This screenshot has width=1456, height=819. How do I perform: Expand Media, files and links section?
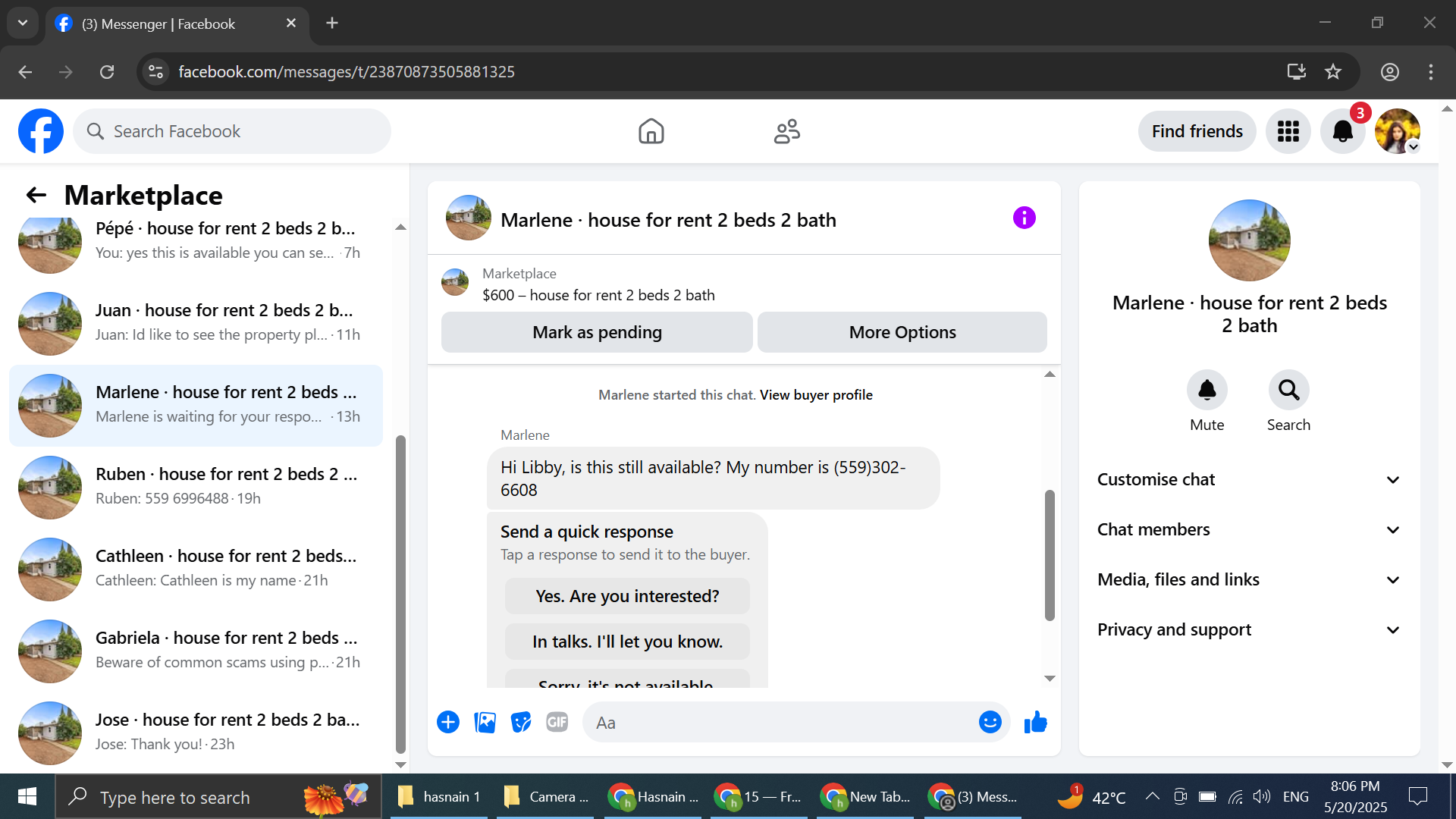[x=1249, y=580]
